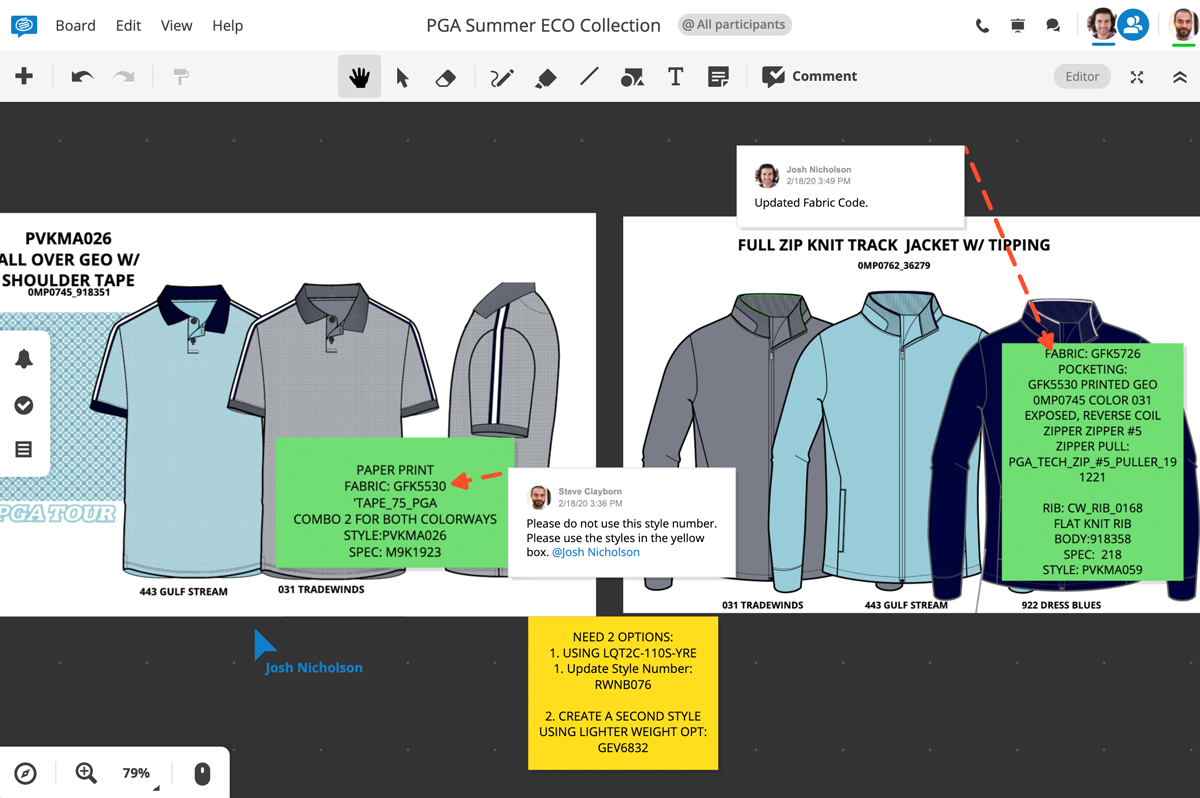This screenshot has height=798, width=1200.
Task: Click the zoom in magnifier
Action: (x=86, y=773)
